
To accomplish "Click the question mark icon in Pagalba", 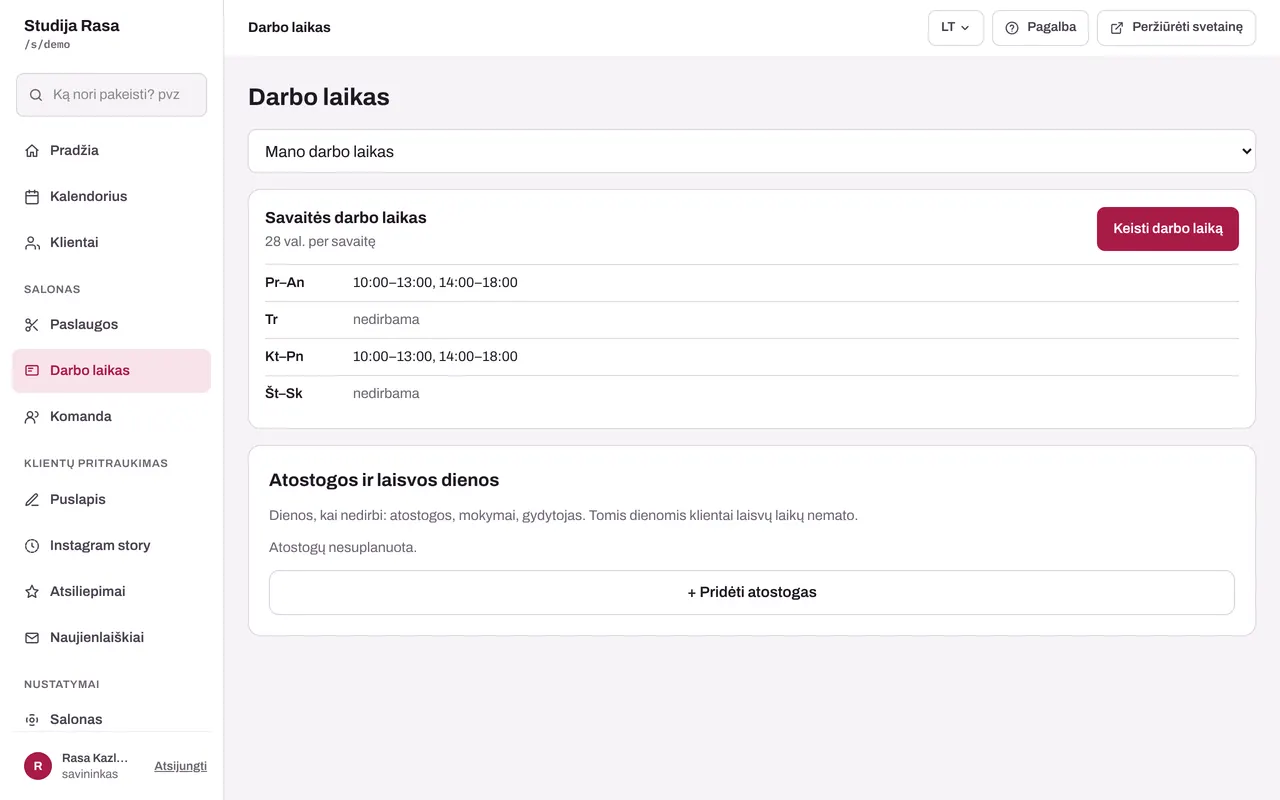I will click(x=1012, y=28).
